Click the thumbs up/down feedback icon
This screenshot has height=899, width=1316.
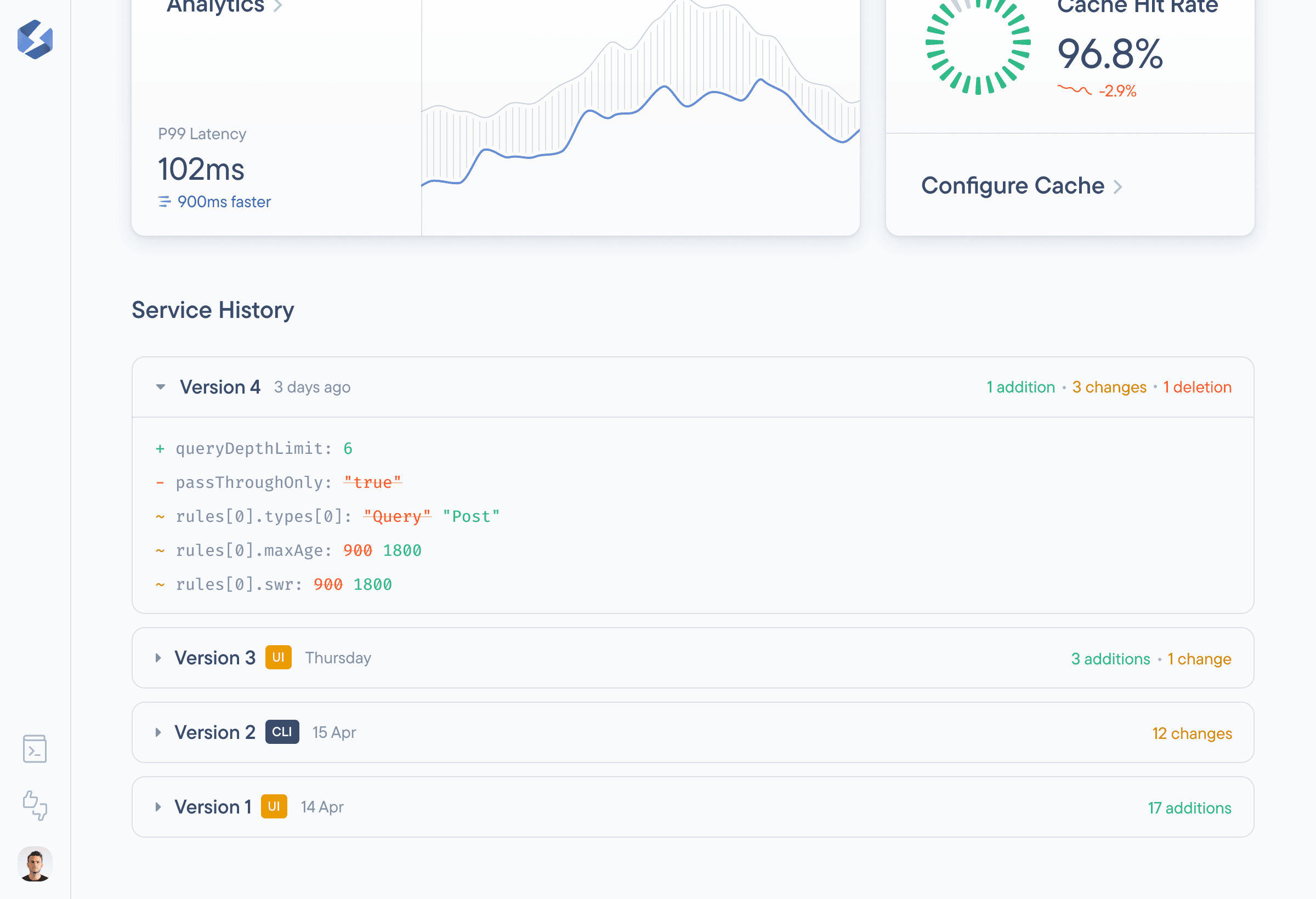[x=35, y=806]
